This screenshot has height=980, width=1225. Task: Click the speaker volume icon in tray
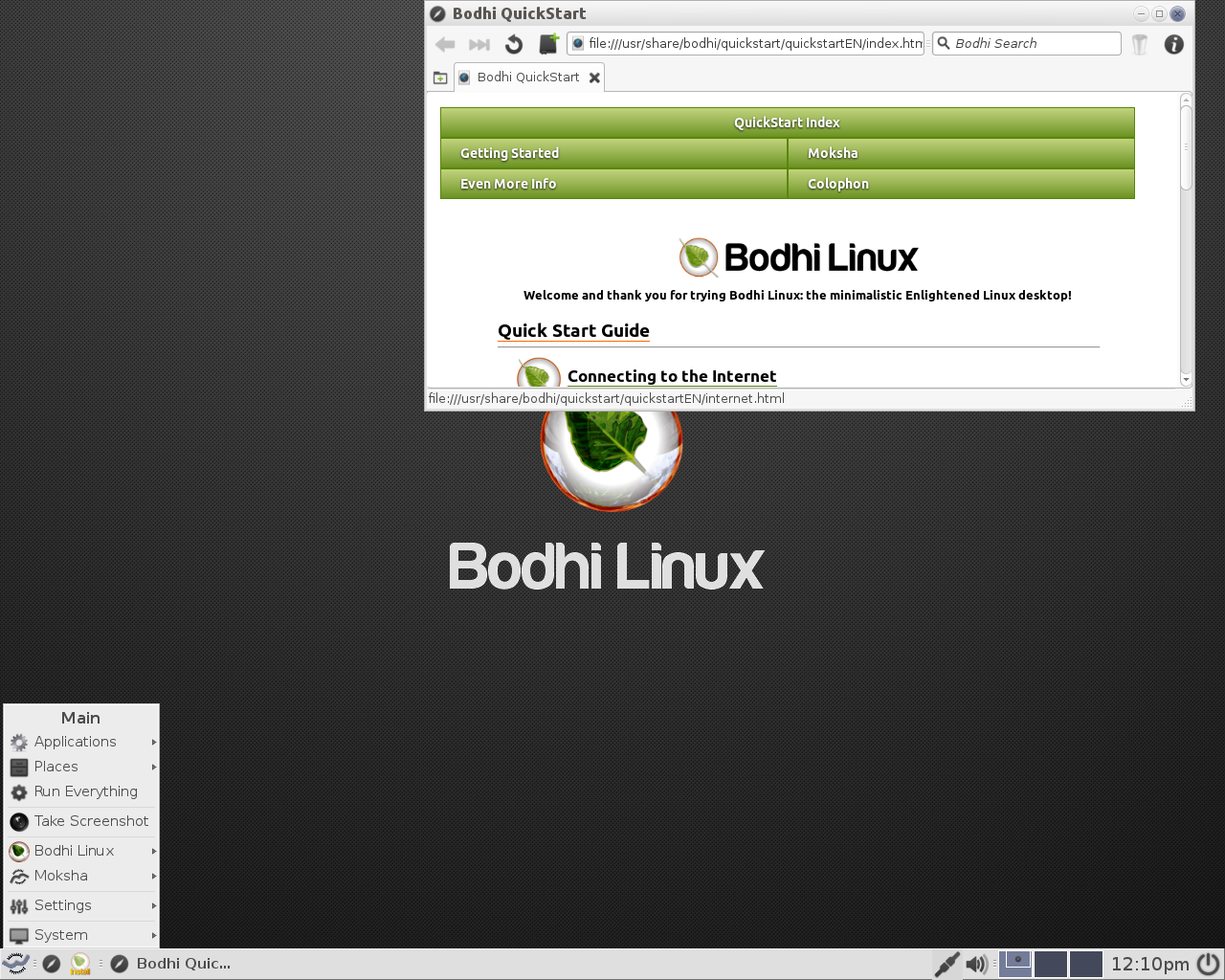976,964
